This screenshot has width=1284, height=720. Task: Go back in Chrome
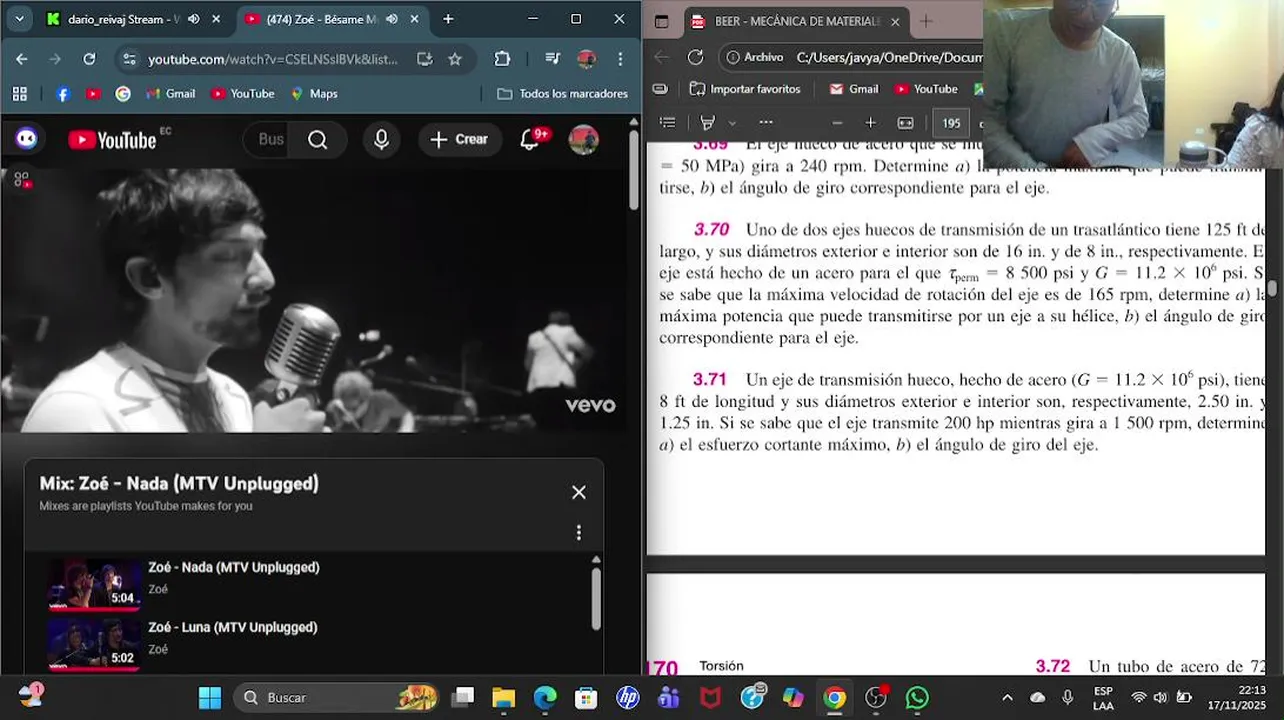click(22, 59)
